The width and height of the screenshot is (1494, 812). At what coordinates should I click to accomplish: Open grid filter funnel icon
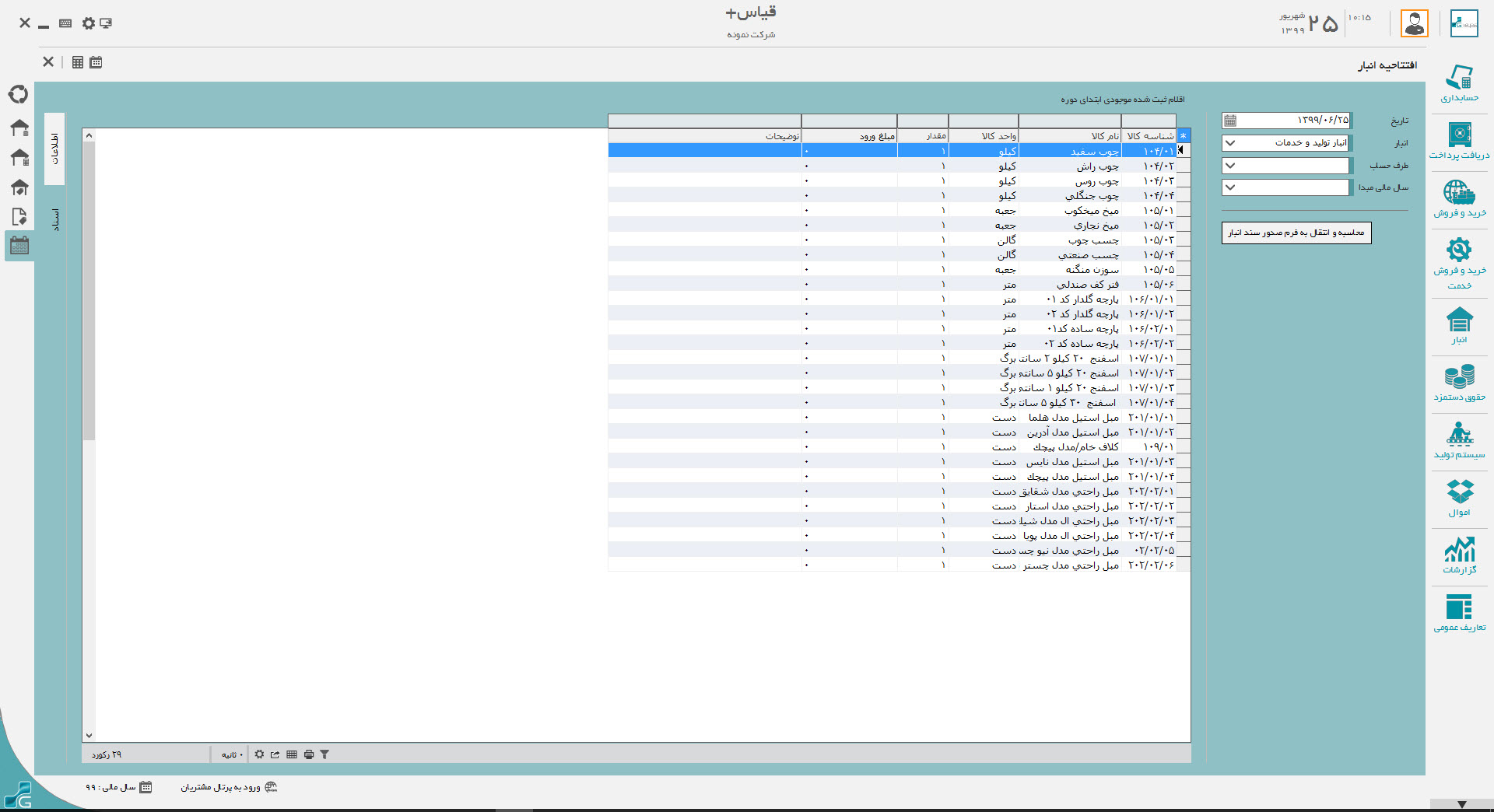324,754
